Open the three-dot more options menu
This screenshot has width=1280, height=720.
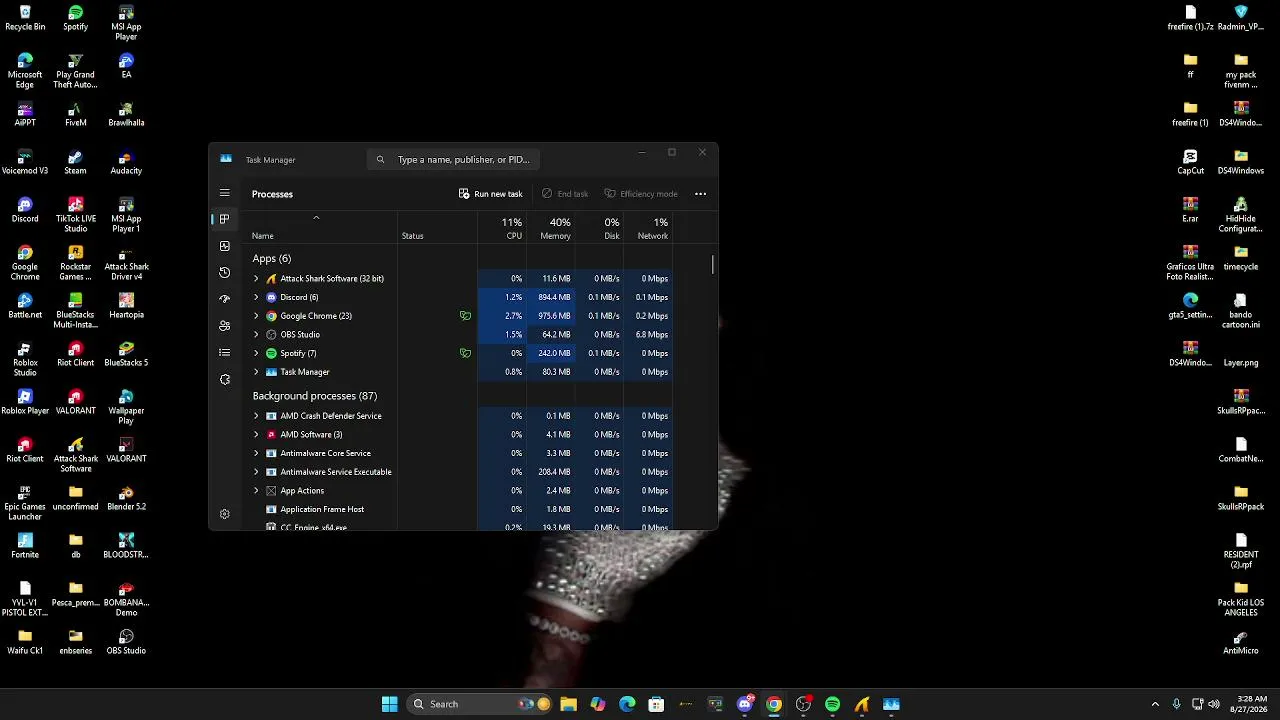[700, 194]
